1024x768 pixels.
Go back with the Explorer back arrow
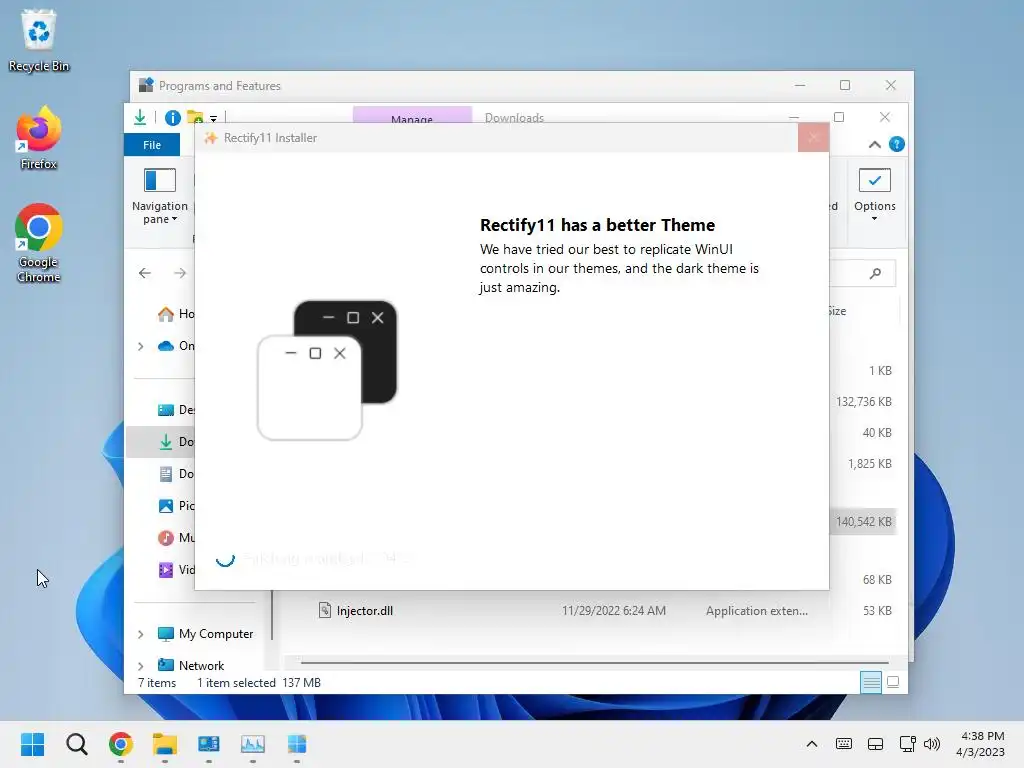(x=145, y=273)
